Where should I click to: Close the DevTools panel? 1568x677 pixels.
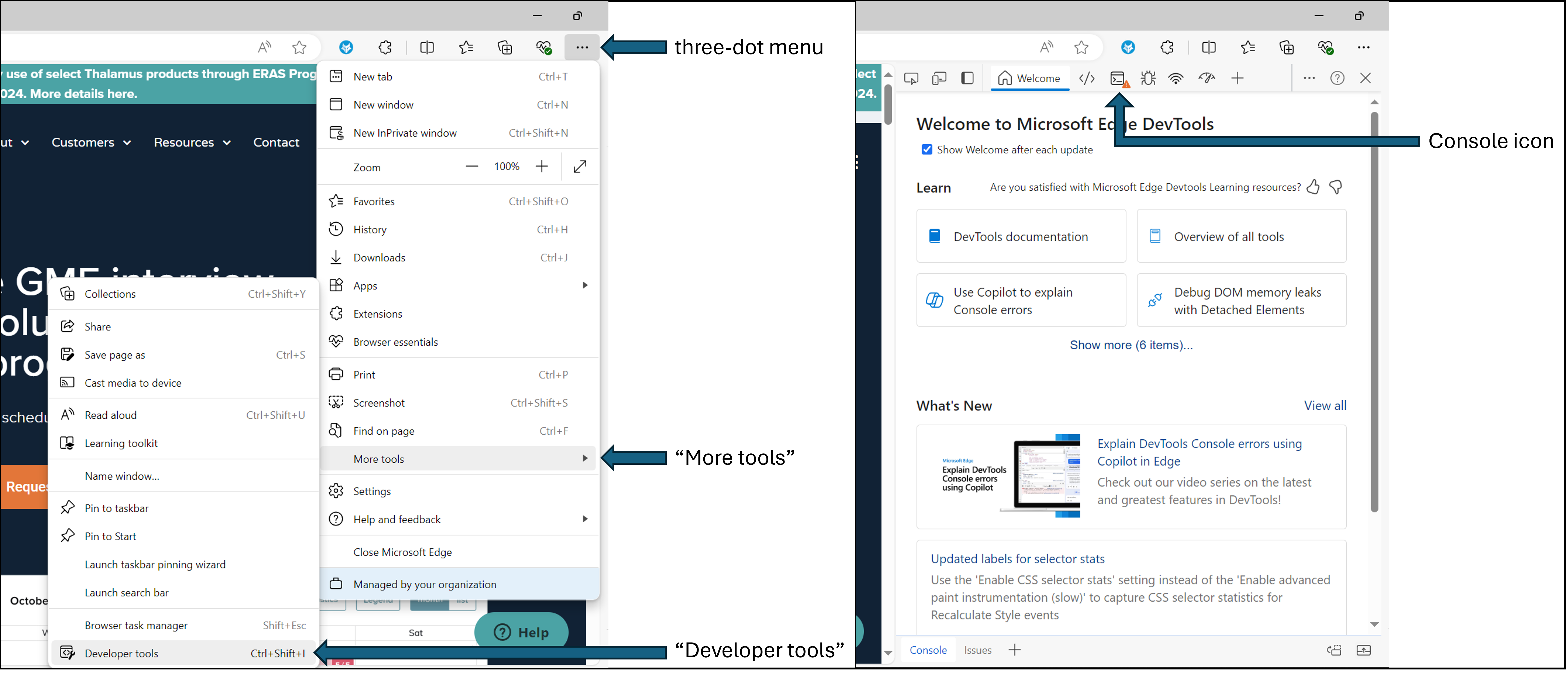click(x=1365, y=78)
